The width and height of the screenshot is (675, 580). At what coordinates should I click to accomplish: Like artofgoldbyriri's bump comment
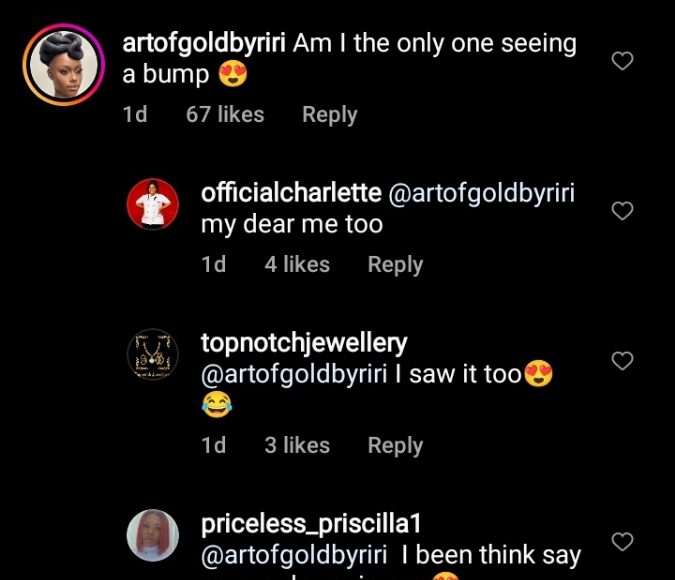(x=622, y=61)
